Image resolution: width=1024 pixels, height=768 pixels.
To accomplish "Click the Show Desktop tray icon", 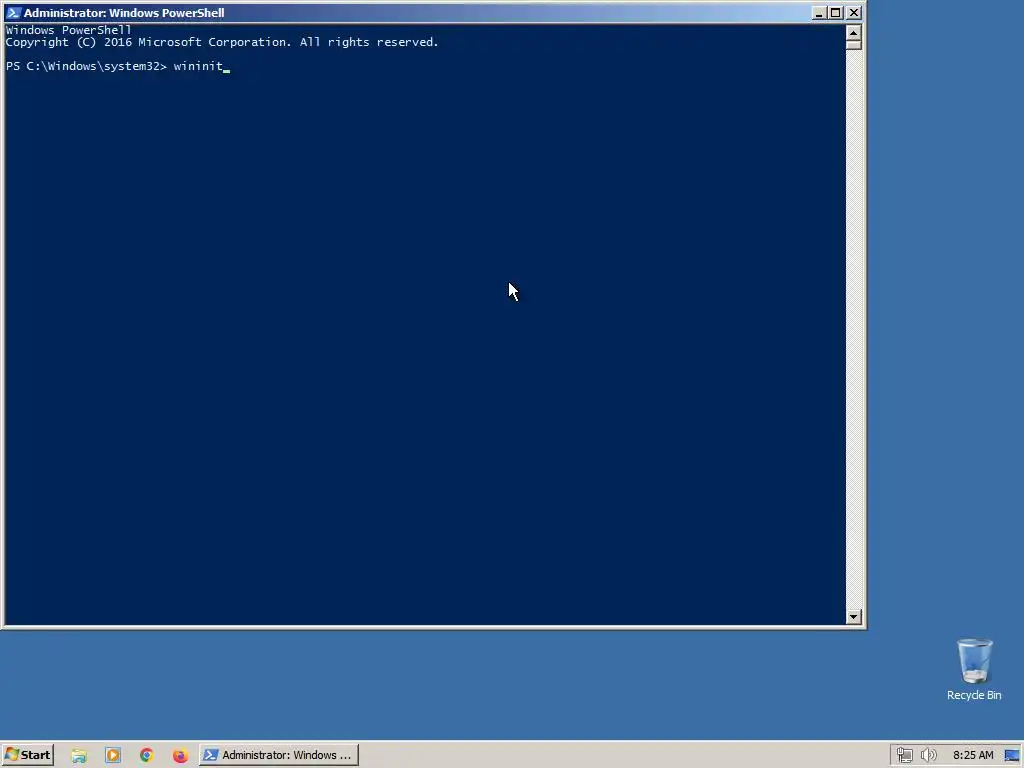I will [x=1012, y=756].
